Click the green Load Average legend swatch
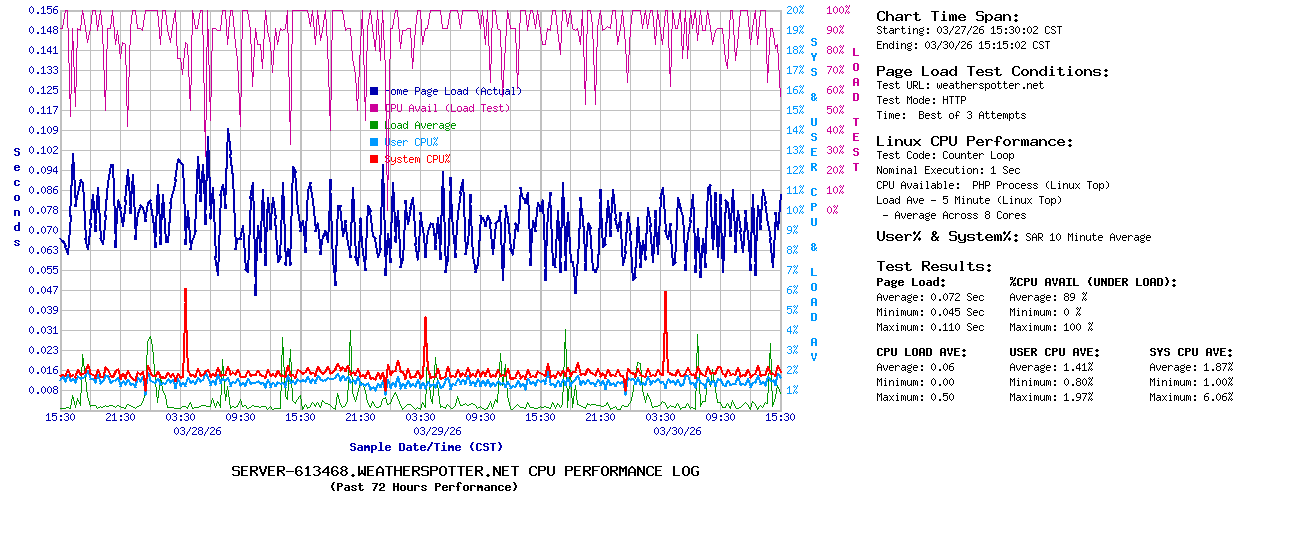 point(374,125)
